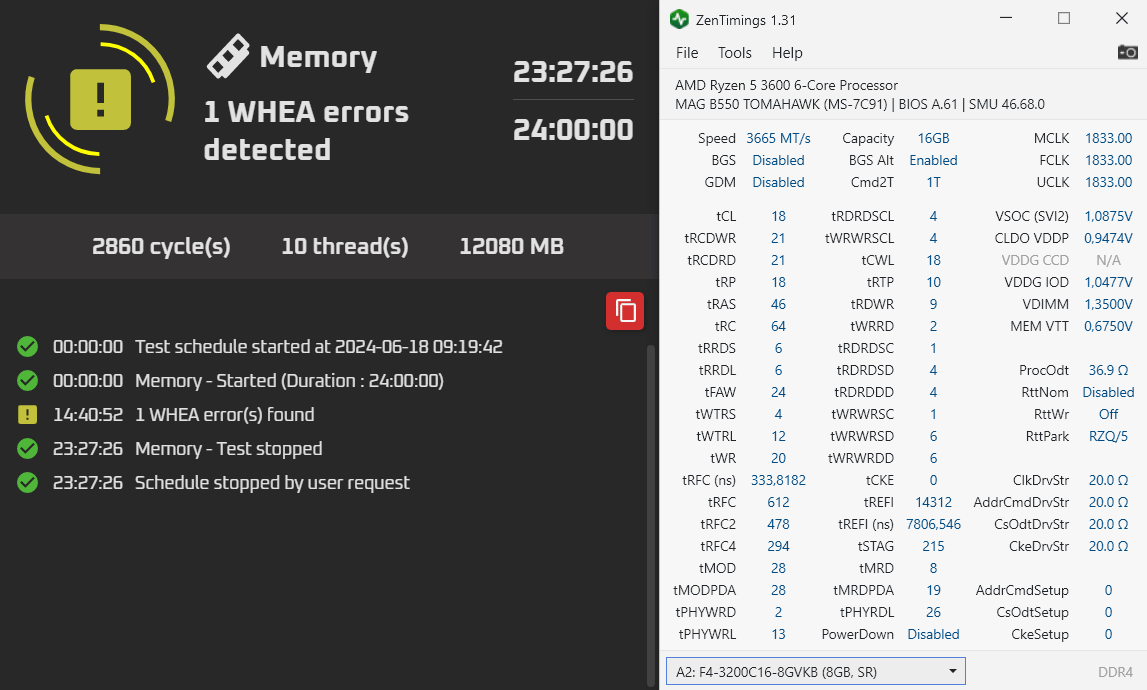This screenshot has width=1147, height=690.
Task: Click the elapsed time 23:27:26 at top
Action: (573, 72)
